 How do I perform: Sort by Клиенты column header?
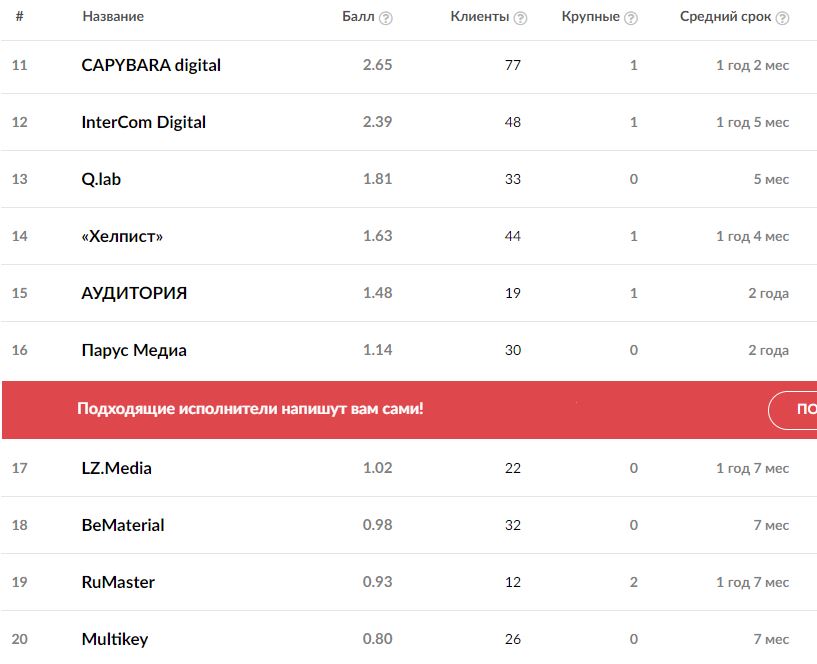pyautogui.click(x=480, y=17)
